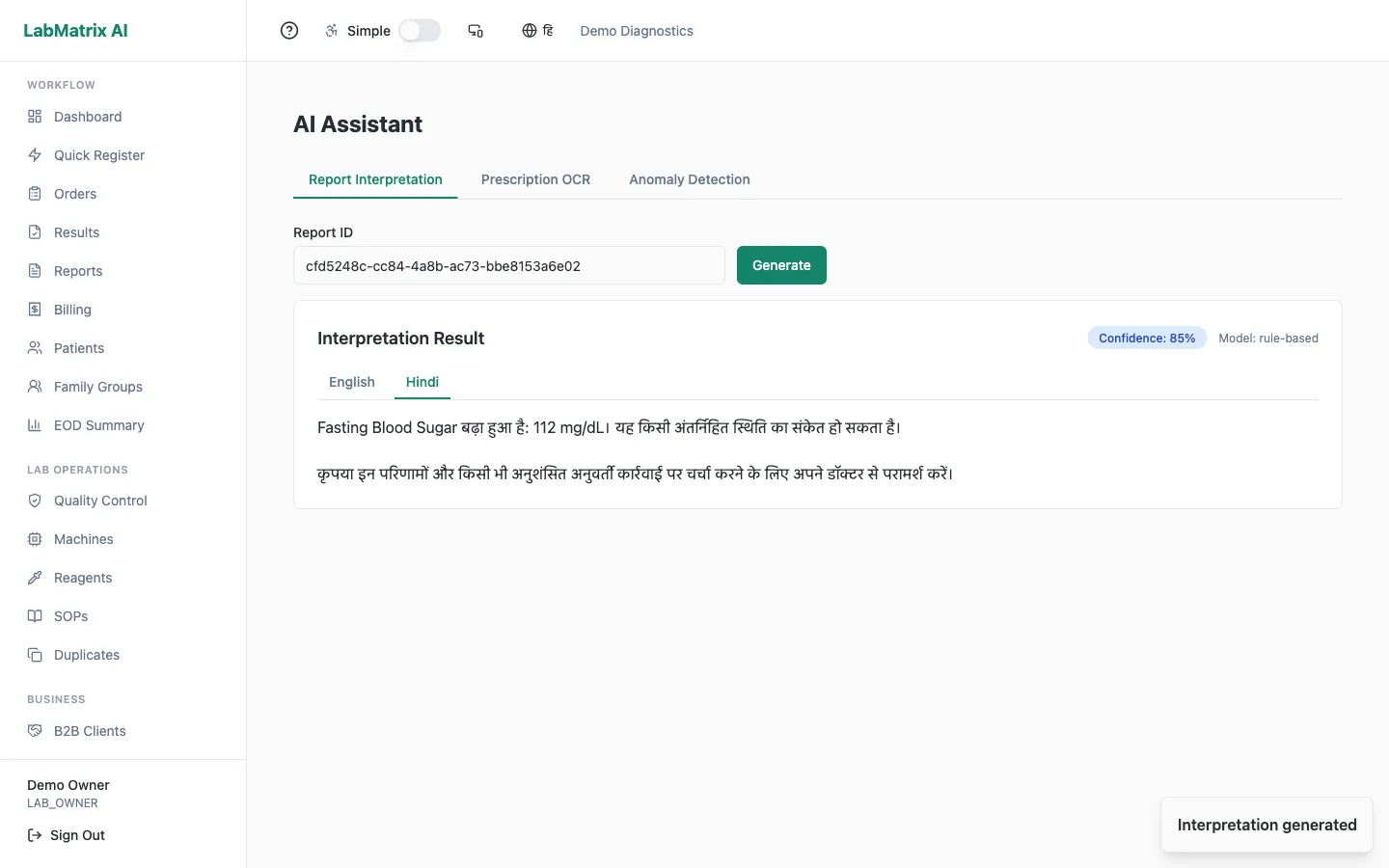Open the globe language selector

click(x=537, y=31)
